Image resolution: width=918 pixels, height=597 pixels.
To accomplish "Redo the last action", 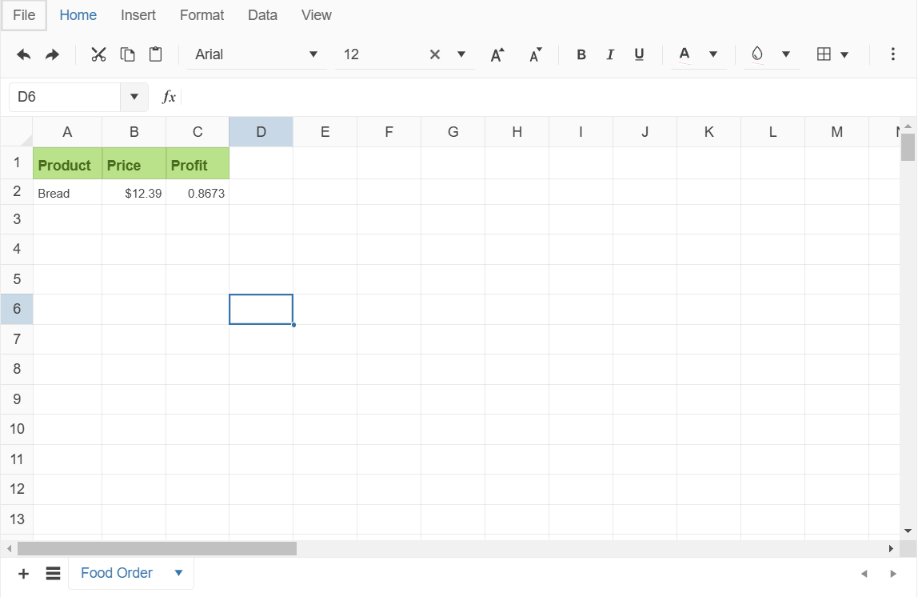I will point(53,55).
